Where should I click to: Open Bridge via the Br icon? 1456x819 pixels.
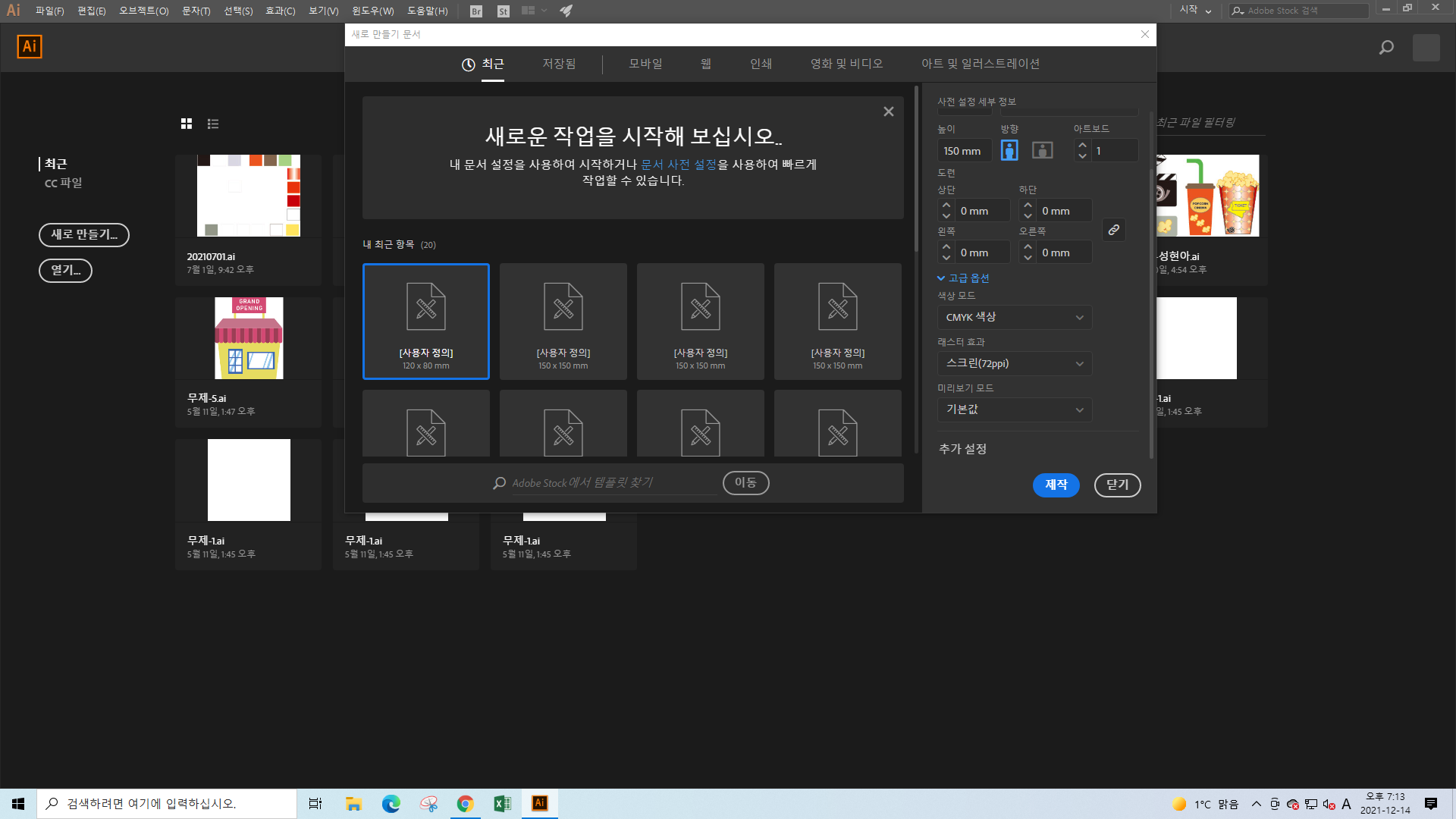pyautogui.click(x=476, y=11)
